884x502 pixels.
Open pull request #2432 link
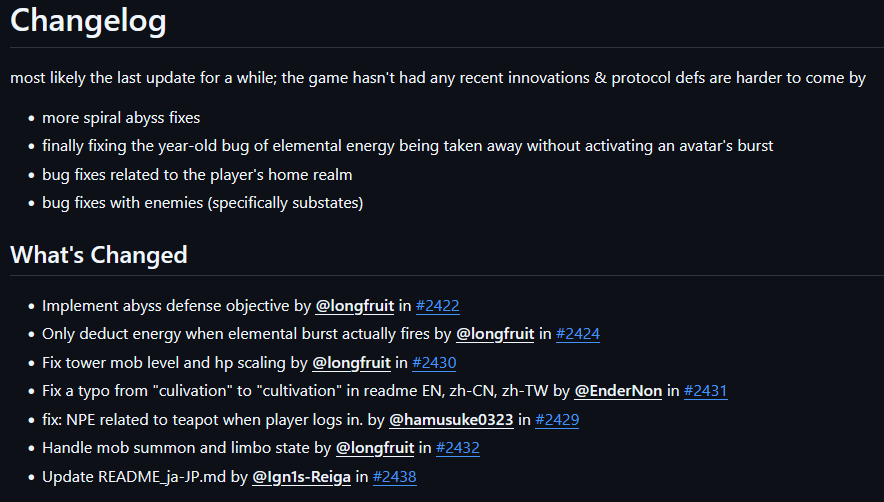pyautogui.click(x=458, y=448)
